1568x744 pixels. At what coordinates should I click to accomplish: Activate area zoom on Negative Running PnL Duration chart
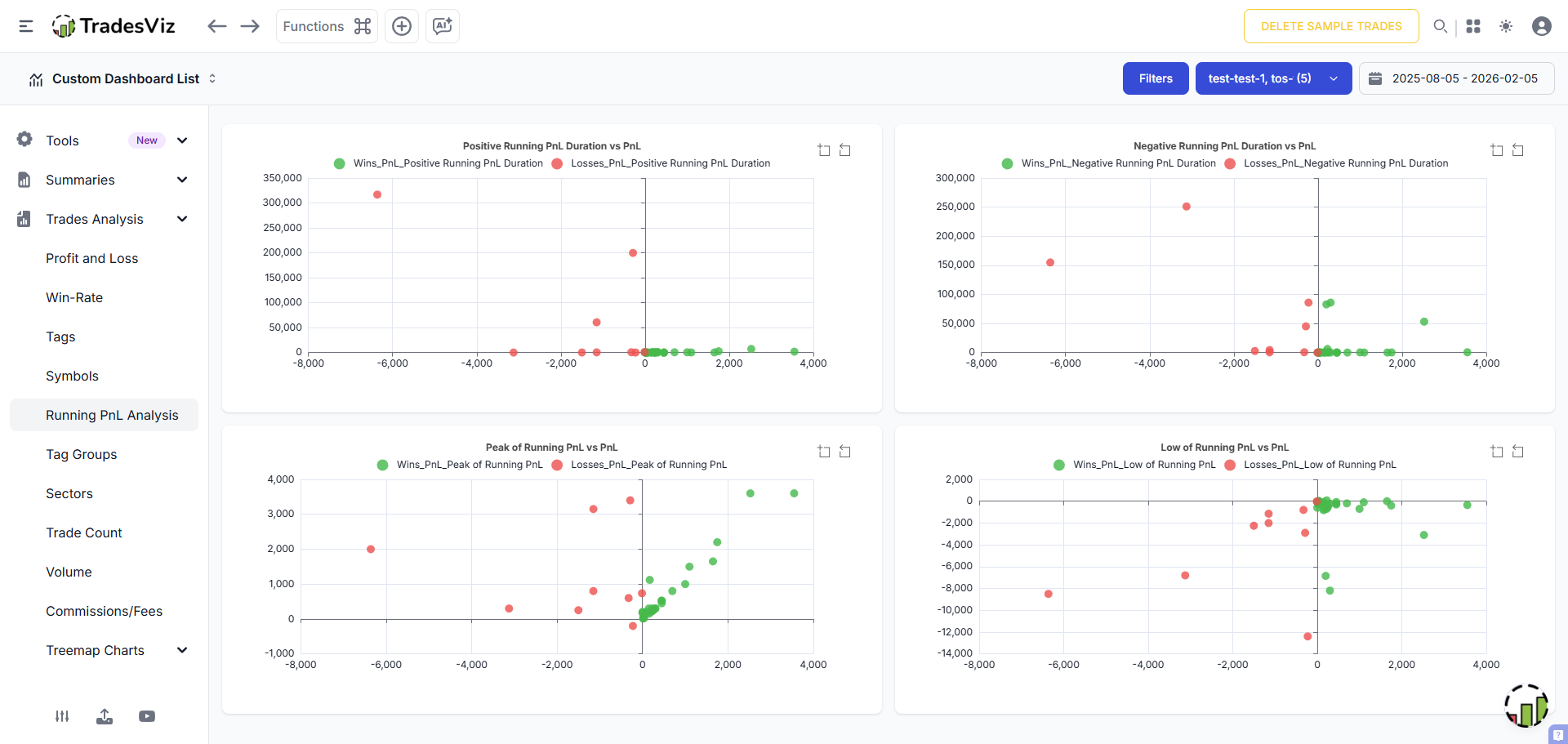tap(1497, 150)
